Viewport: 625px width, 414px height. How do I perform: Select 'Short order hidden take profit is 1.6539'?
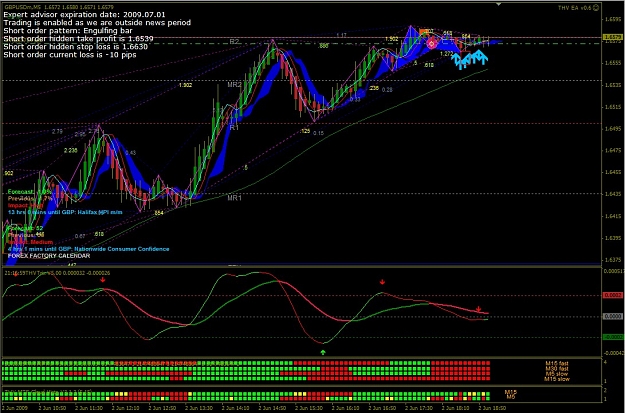point(78,39)
